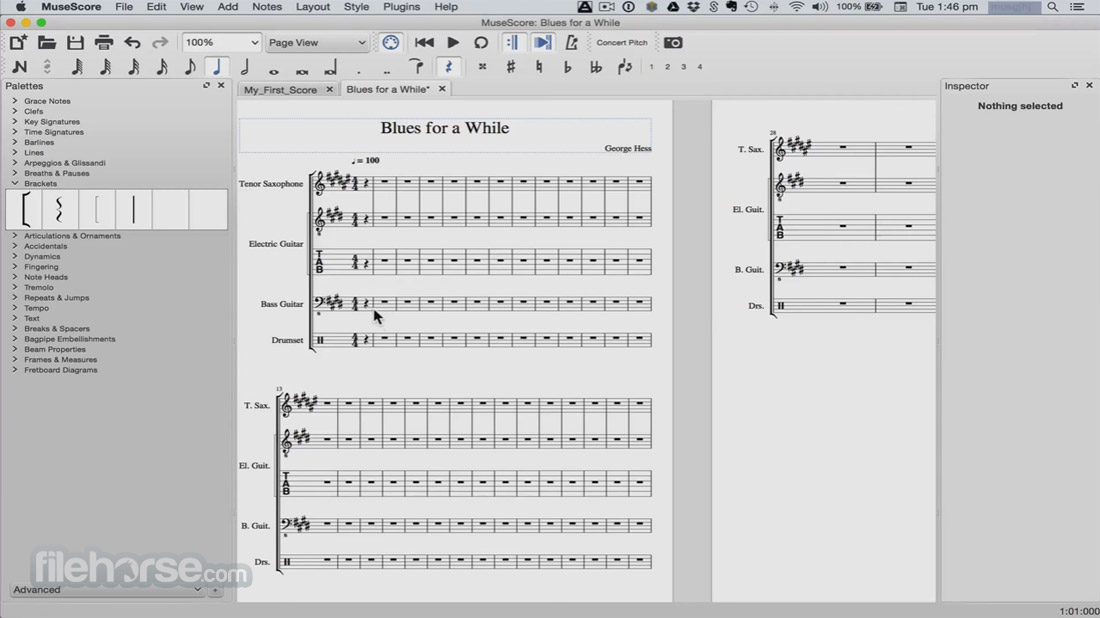
Task: Close the Inspector panel
Action: 1089,86
